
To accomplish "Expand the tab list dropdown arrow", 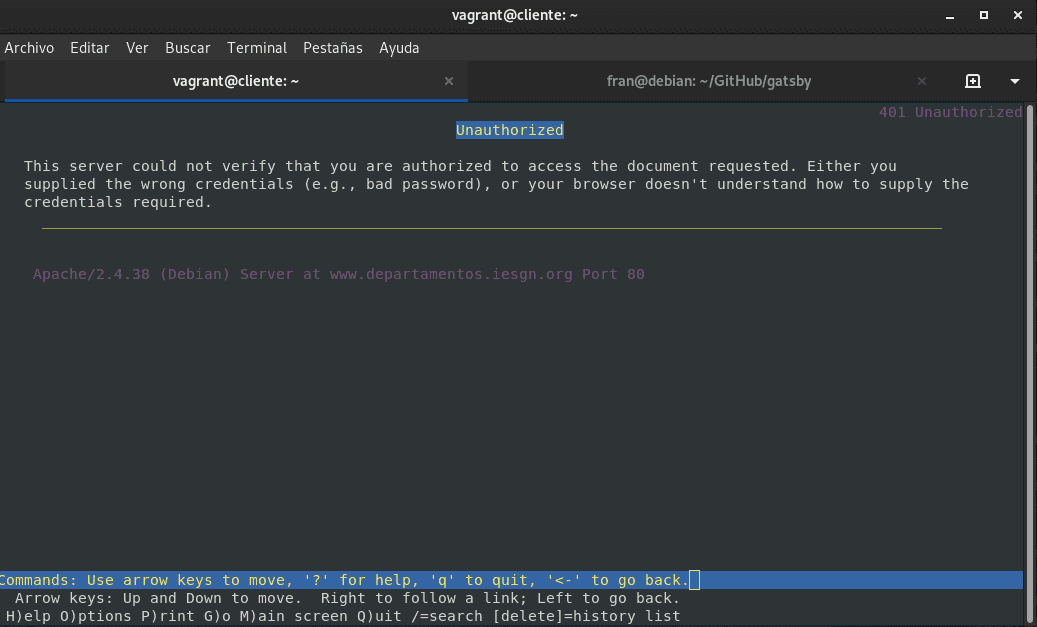I will click(1015, 81).
